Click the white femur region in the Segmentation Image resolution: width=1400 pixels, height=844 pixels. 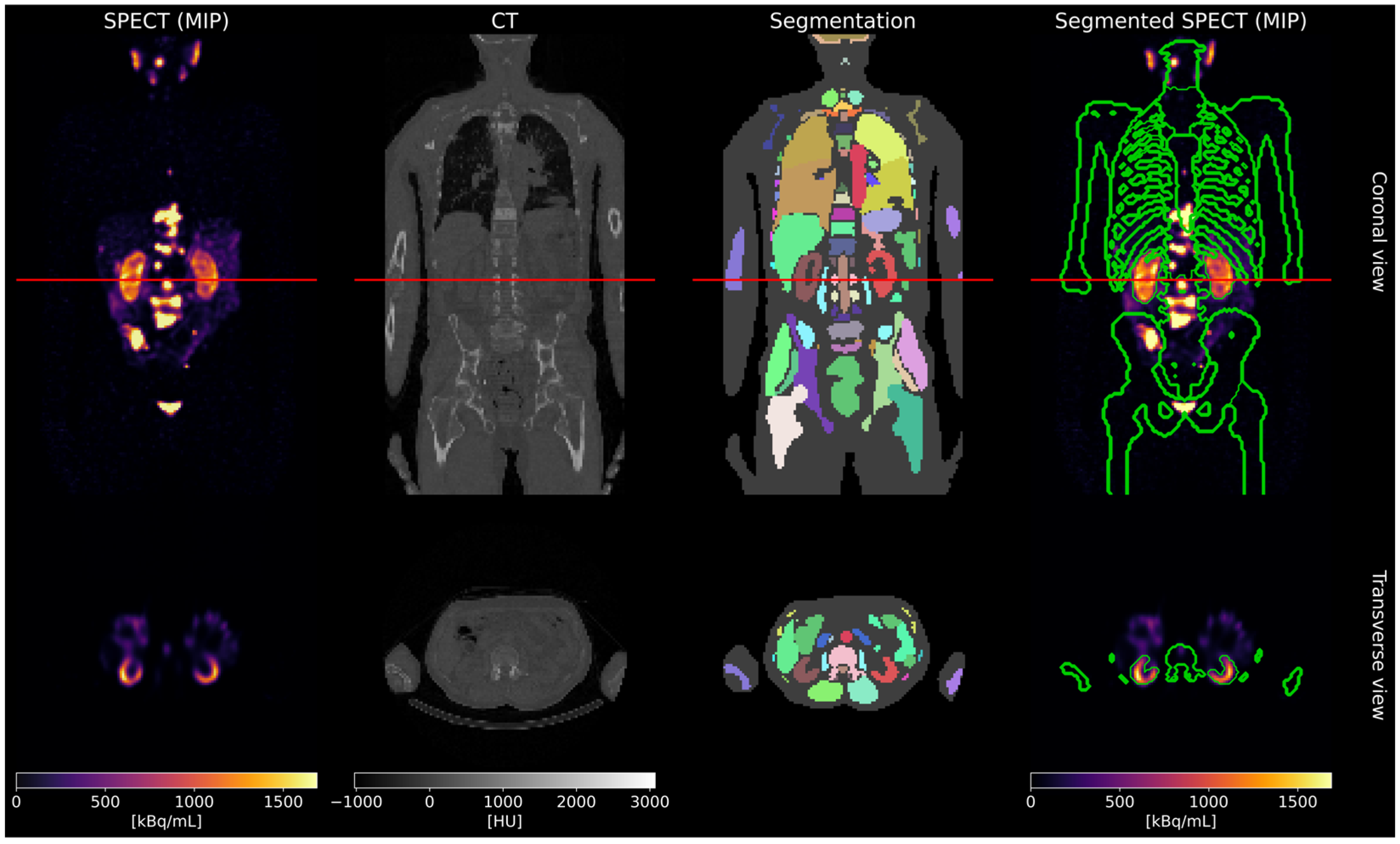tap(784, 423)
